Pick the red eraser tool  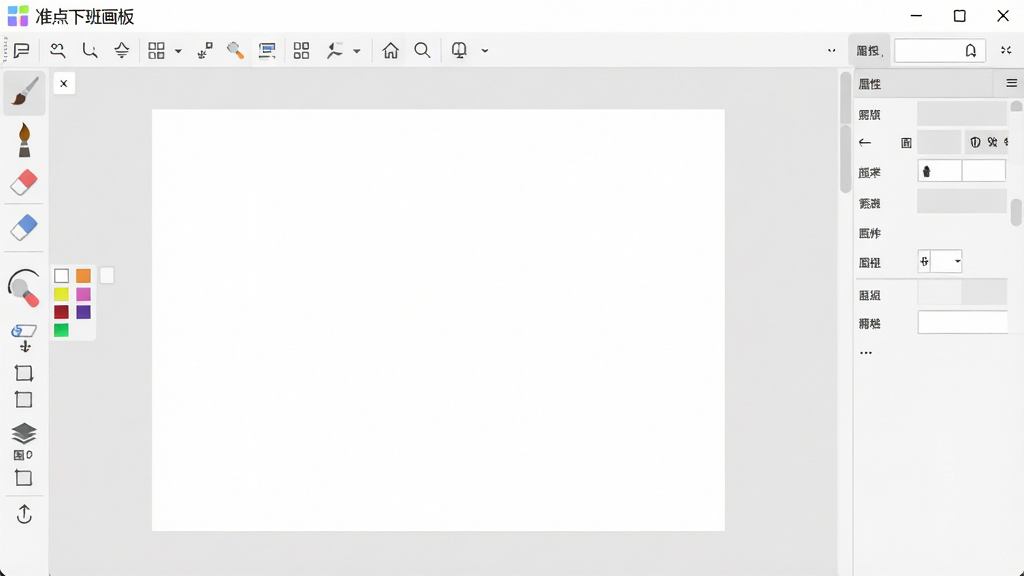pos(24,183)
